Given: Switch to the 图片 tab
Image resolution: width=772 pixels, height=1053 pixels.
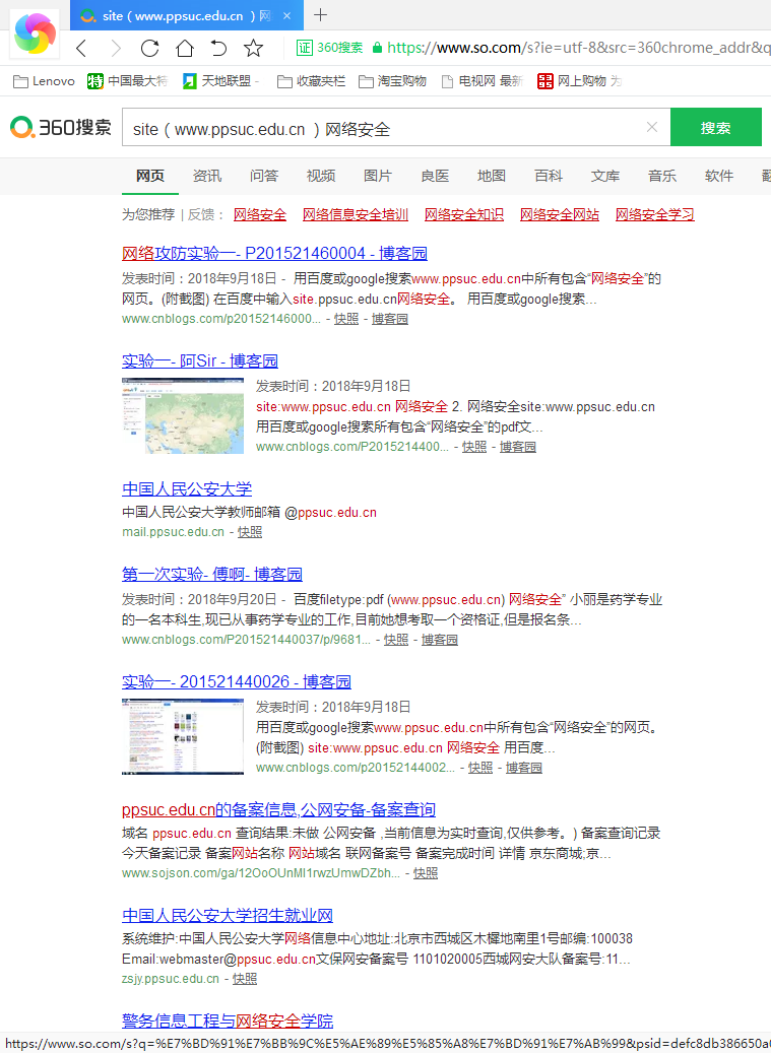Looking at the screenshot, I should click(377, 176).
